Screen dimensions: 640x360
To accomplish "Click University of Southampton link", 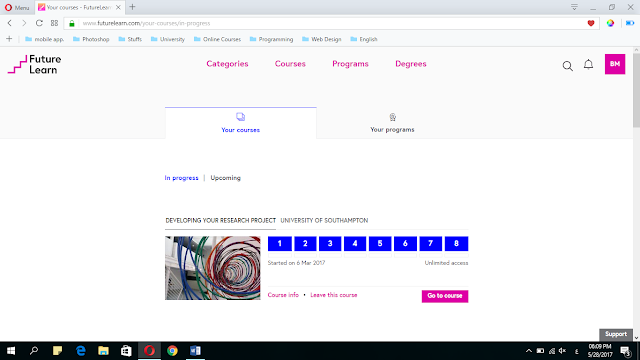I will (324, 220).
